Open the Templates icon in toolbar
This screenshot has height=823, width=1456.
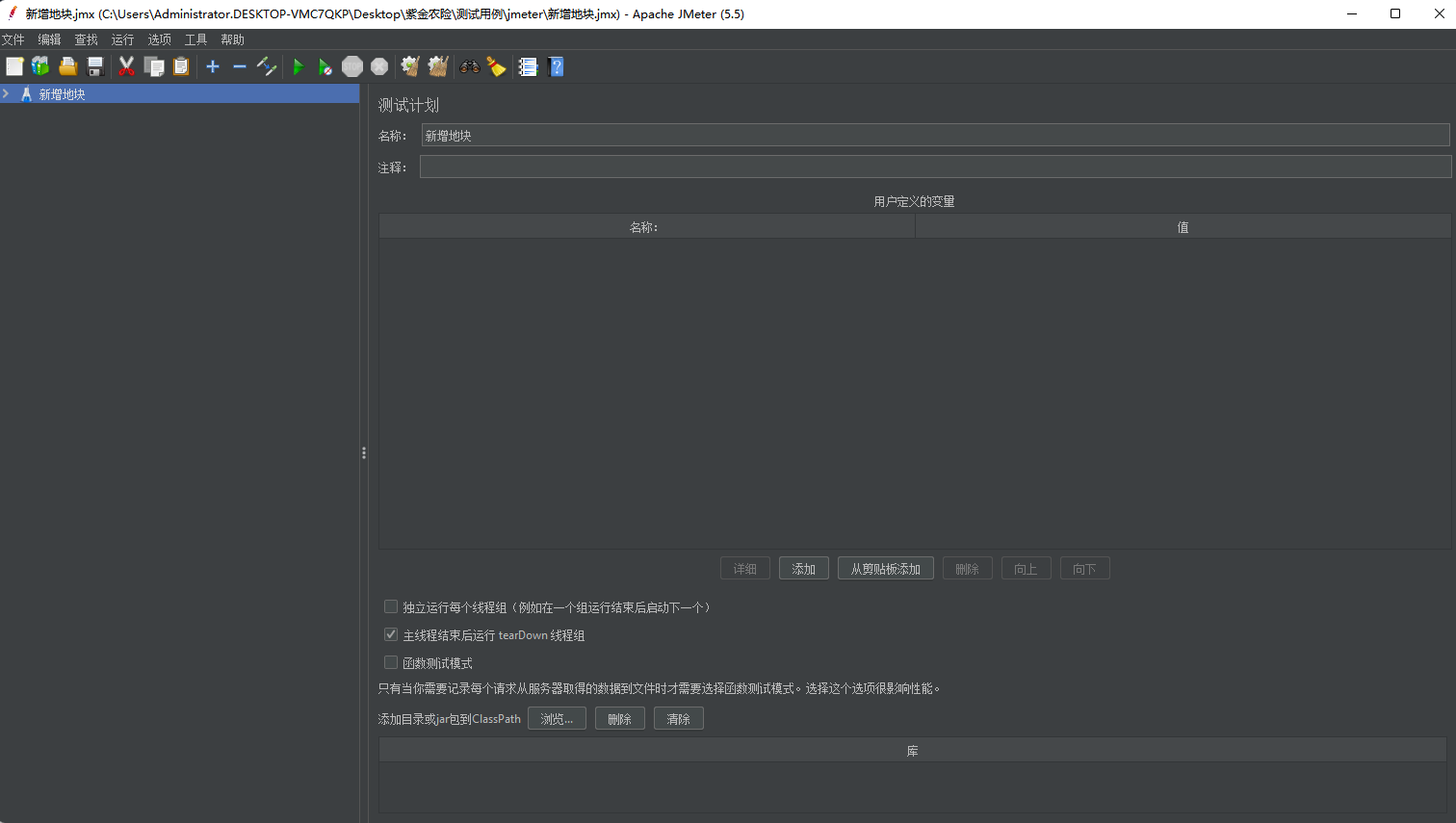pos(40,66)
